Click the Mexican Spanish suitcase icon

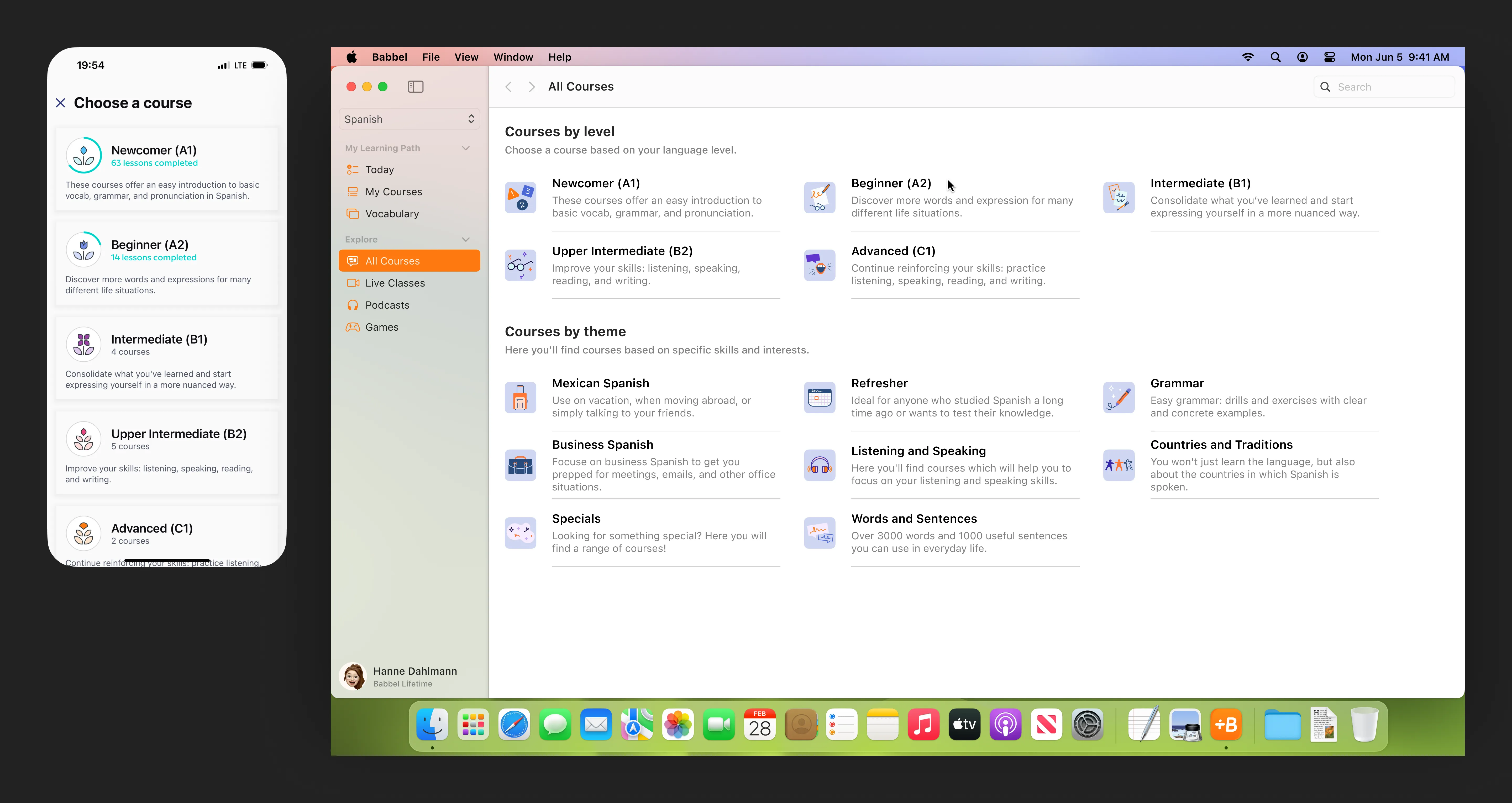coord(520,397)
